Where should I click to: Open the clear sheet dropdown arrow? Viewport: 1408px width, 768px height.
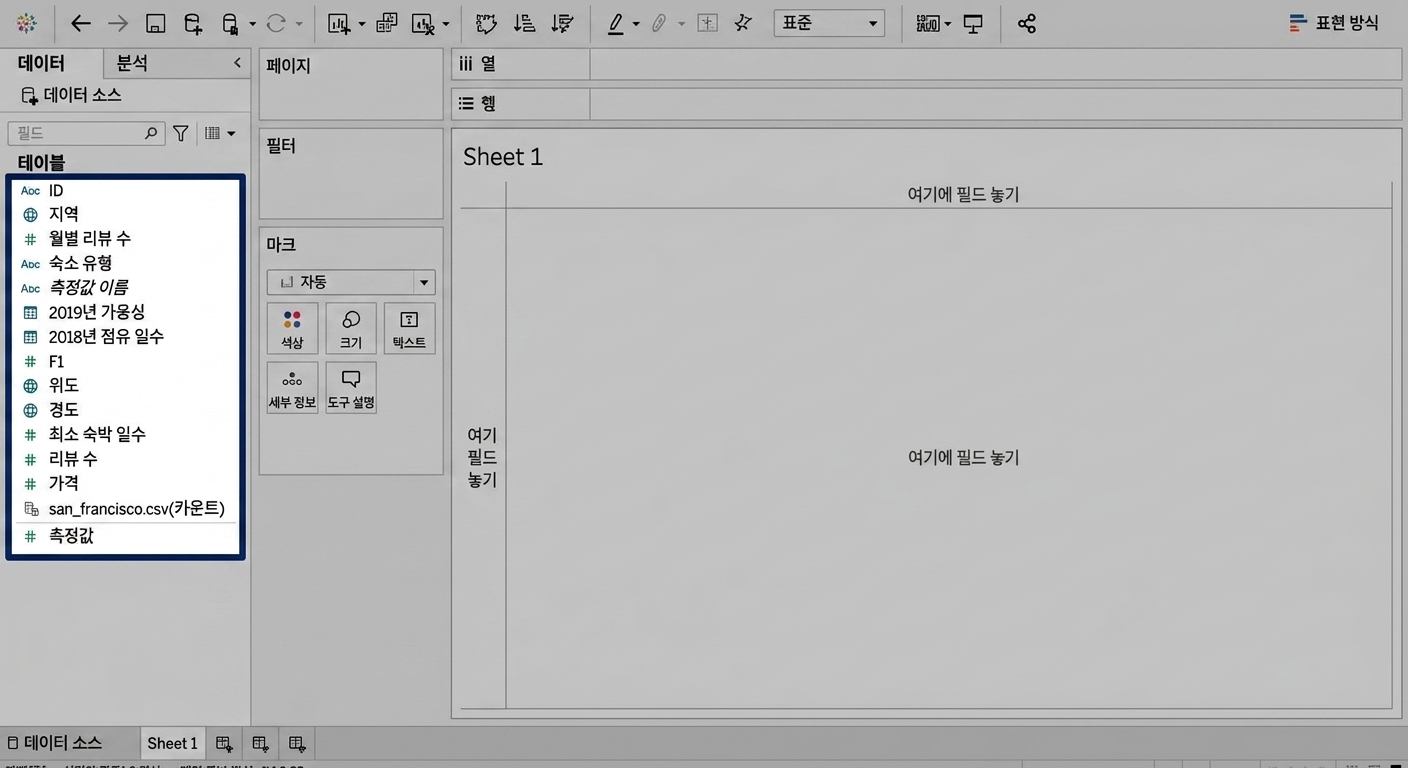tap(446, 24)
